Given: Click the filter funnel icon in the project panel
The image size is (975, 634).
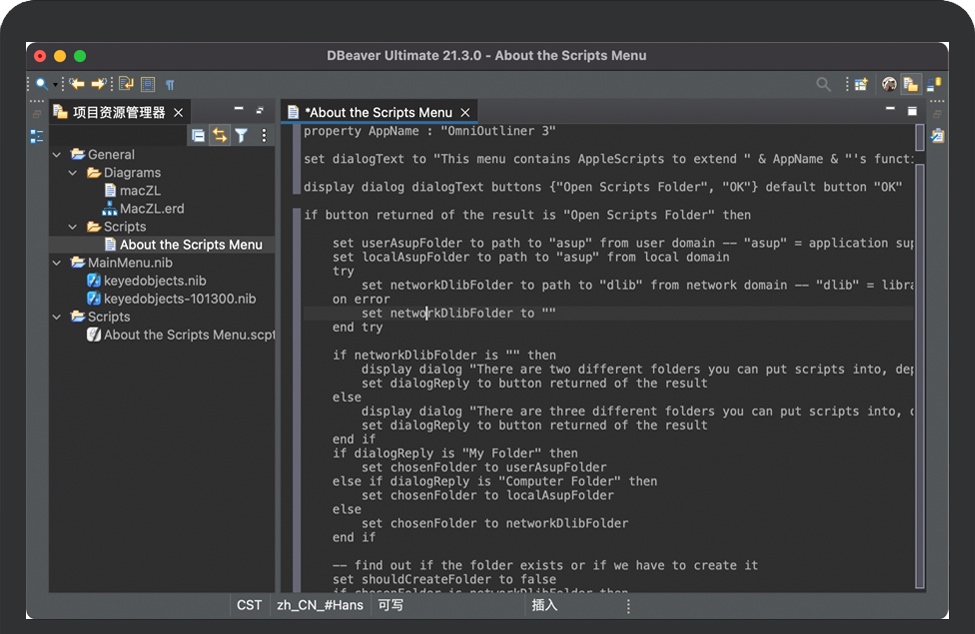Looking at the screenshot, I should (x=241, y=135).
